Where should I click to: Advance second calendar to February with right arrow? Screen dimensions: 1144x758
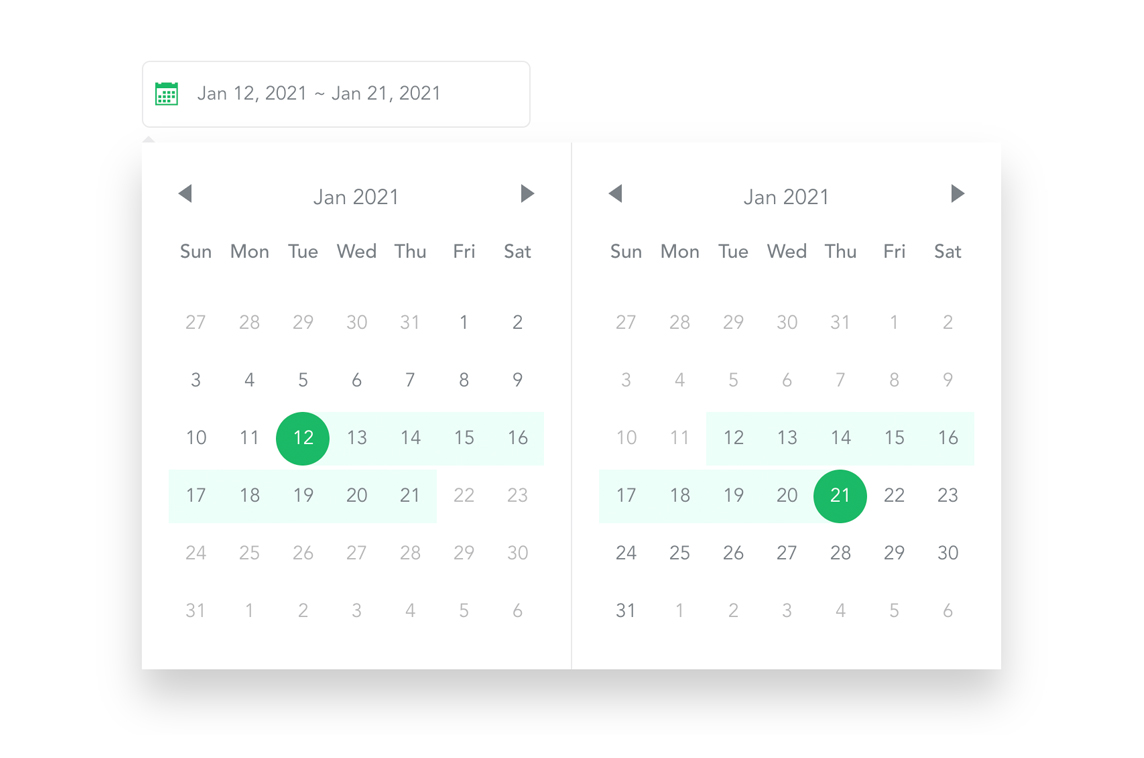tap(957, 195)
